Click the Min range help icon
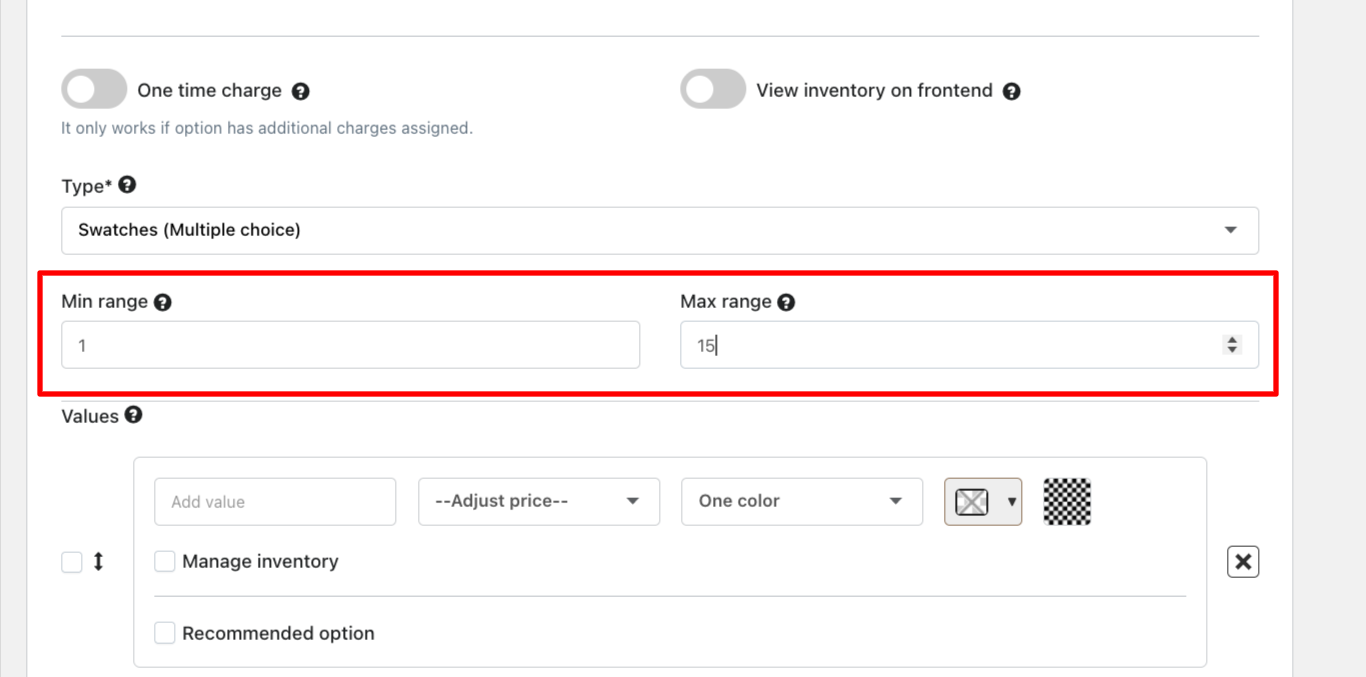1366x677 pixels. click(163, 302)
